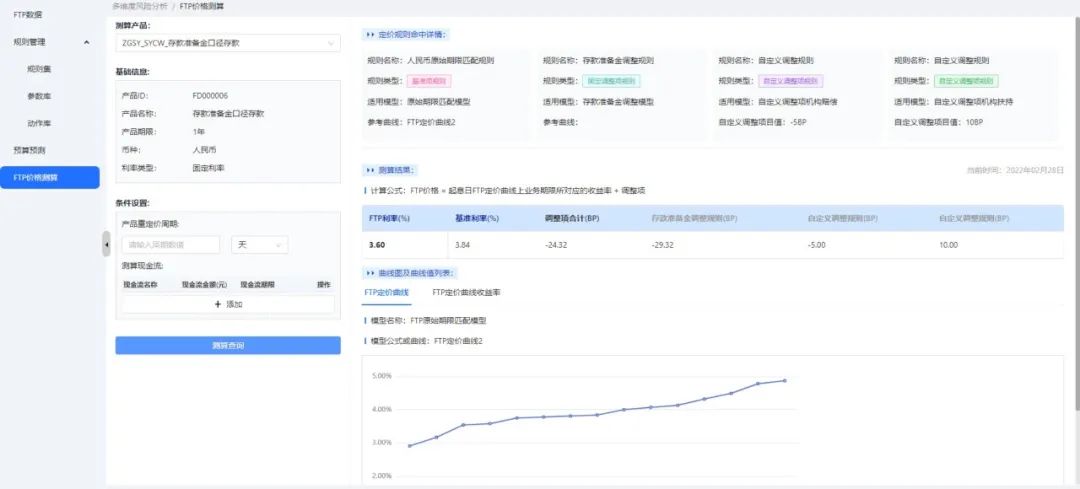Click the value 10.00 in the results row
This screenshot has height=489, width=1080.
pos(948,244)
